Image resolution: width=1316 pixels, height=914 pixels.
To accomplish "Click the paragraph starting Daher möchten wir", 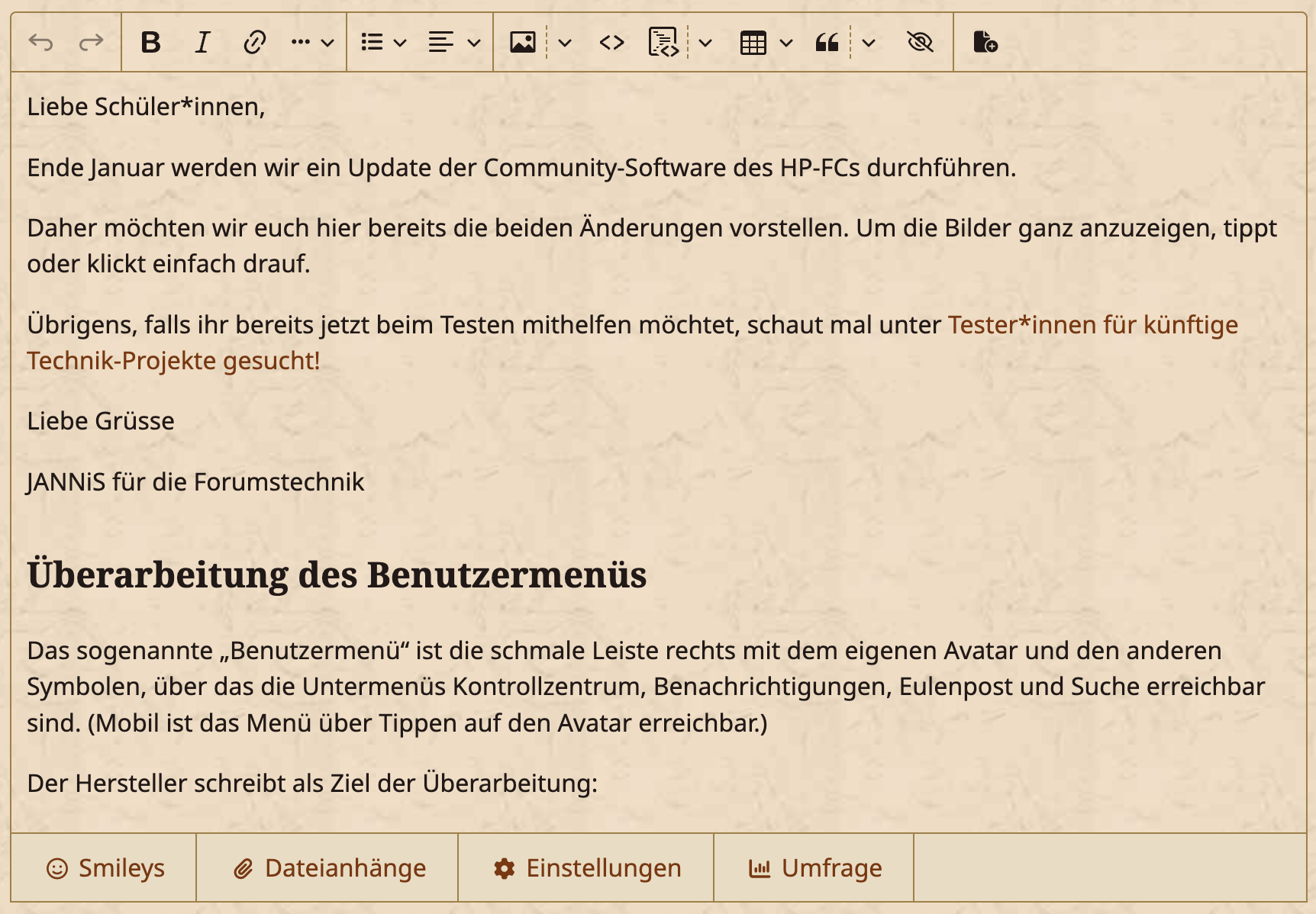I will coord(652,246).
